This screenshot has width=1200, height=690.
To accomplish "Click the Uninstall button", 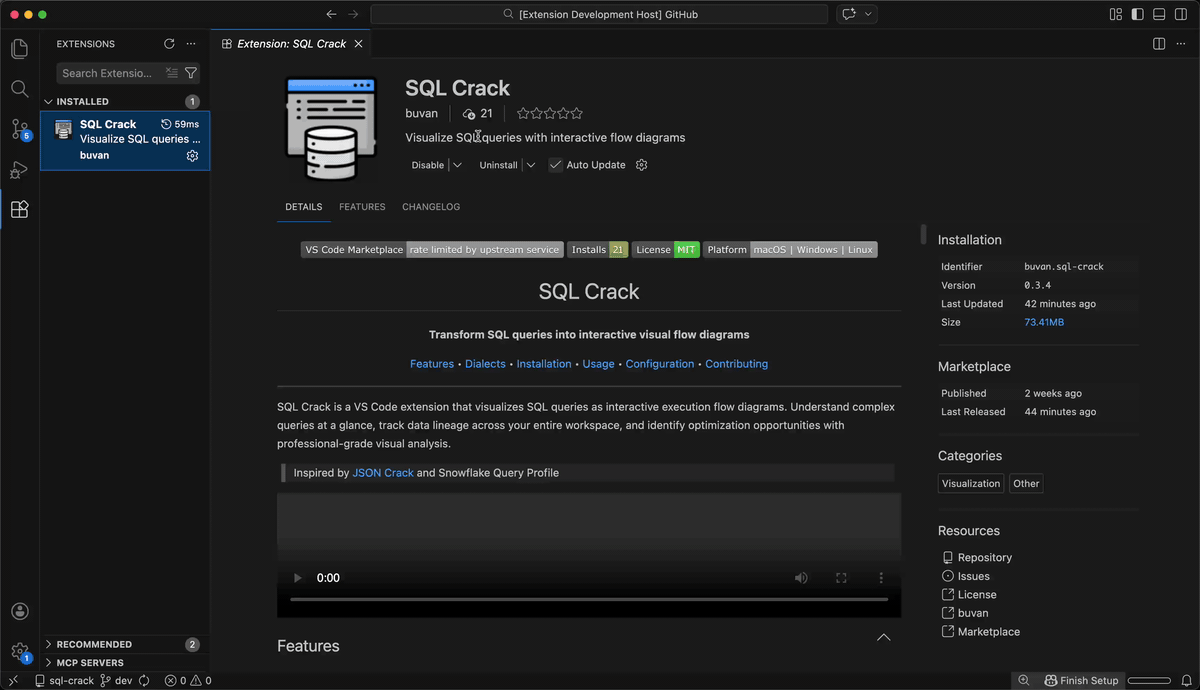I will click(498, 165).
